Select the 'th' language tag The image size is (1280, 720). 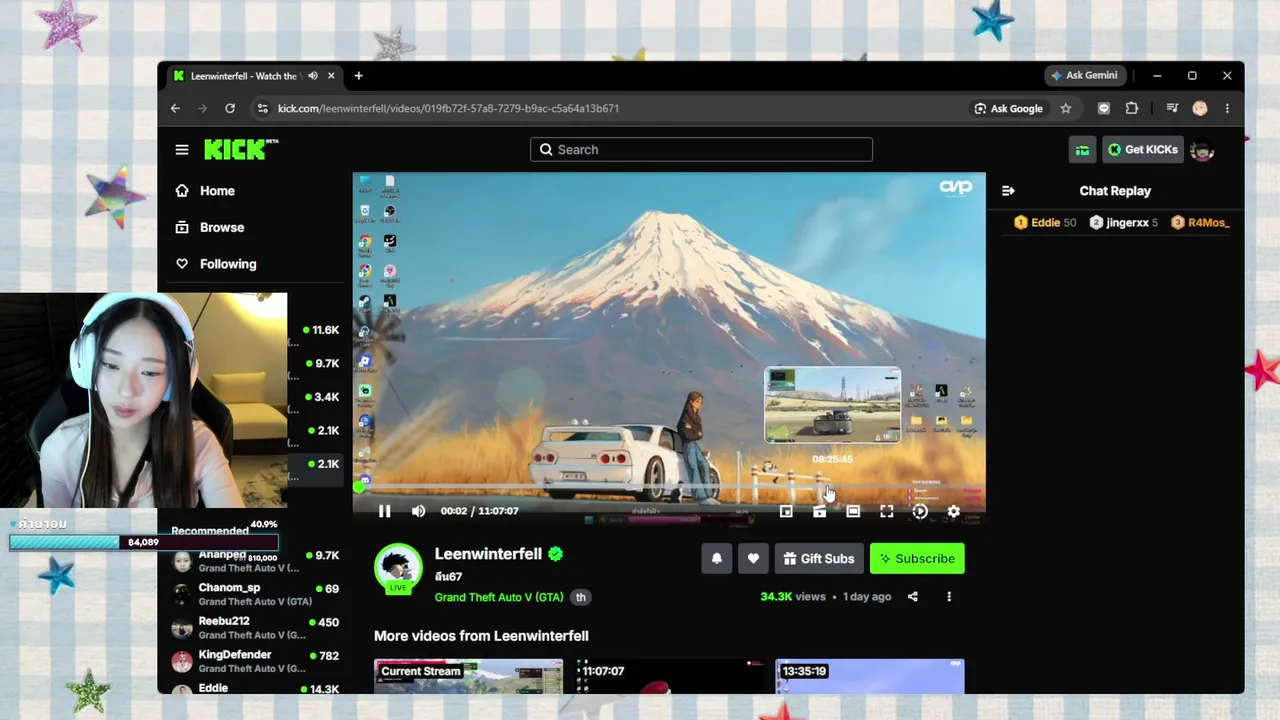581,597
